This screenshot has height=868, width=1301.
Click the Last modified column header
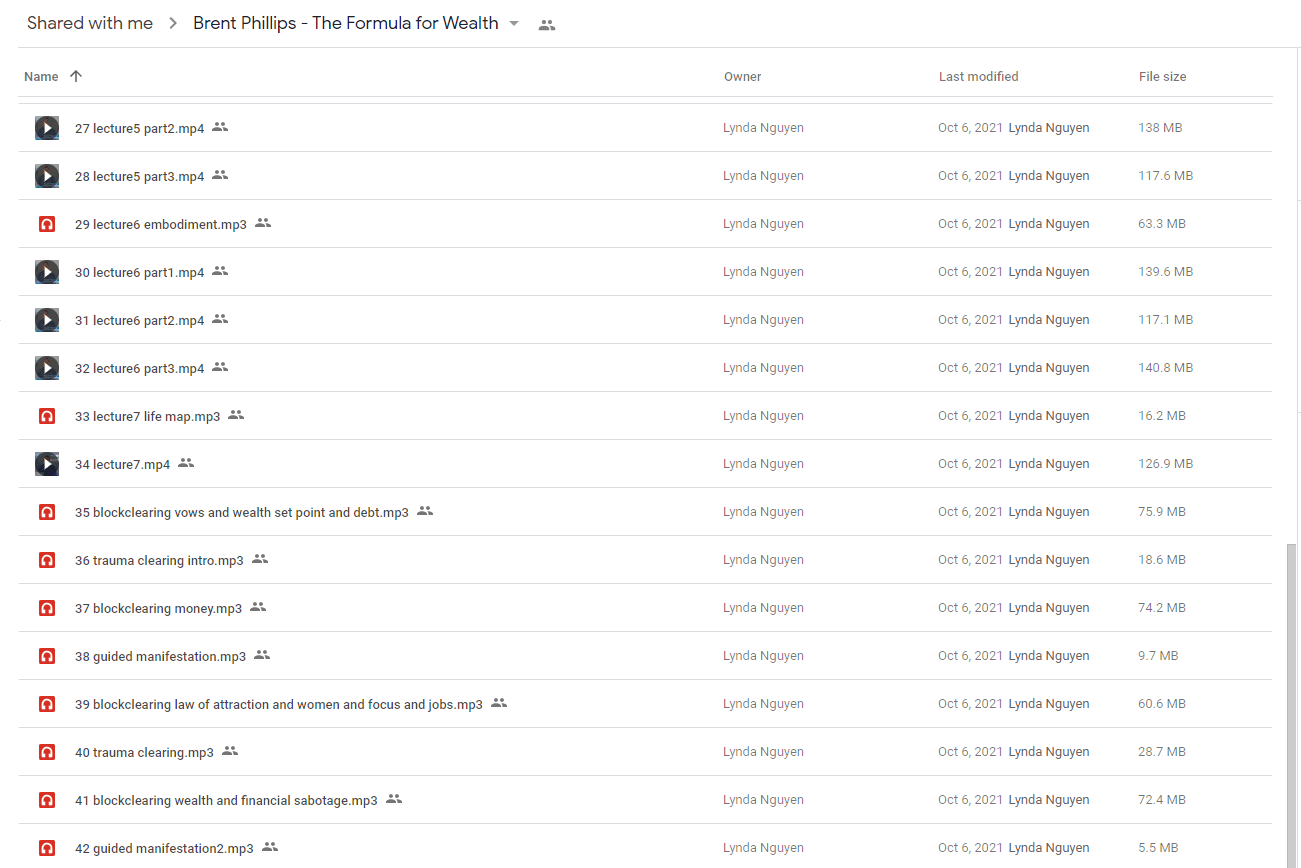[x=979, y=77]
